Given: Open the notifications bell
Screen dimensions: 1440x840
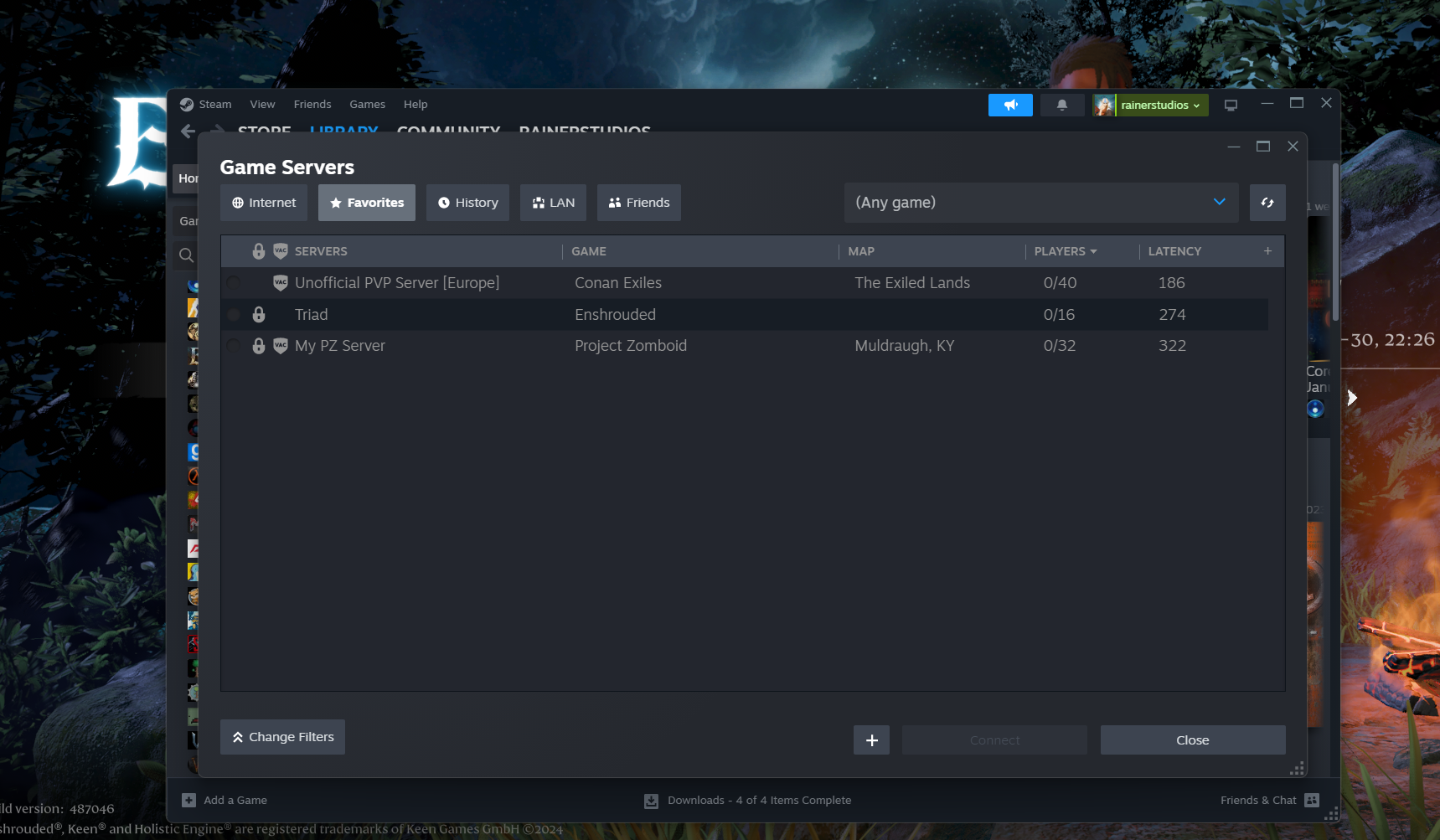Looking at the screenshot, I should (1061, 105).
